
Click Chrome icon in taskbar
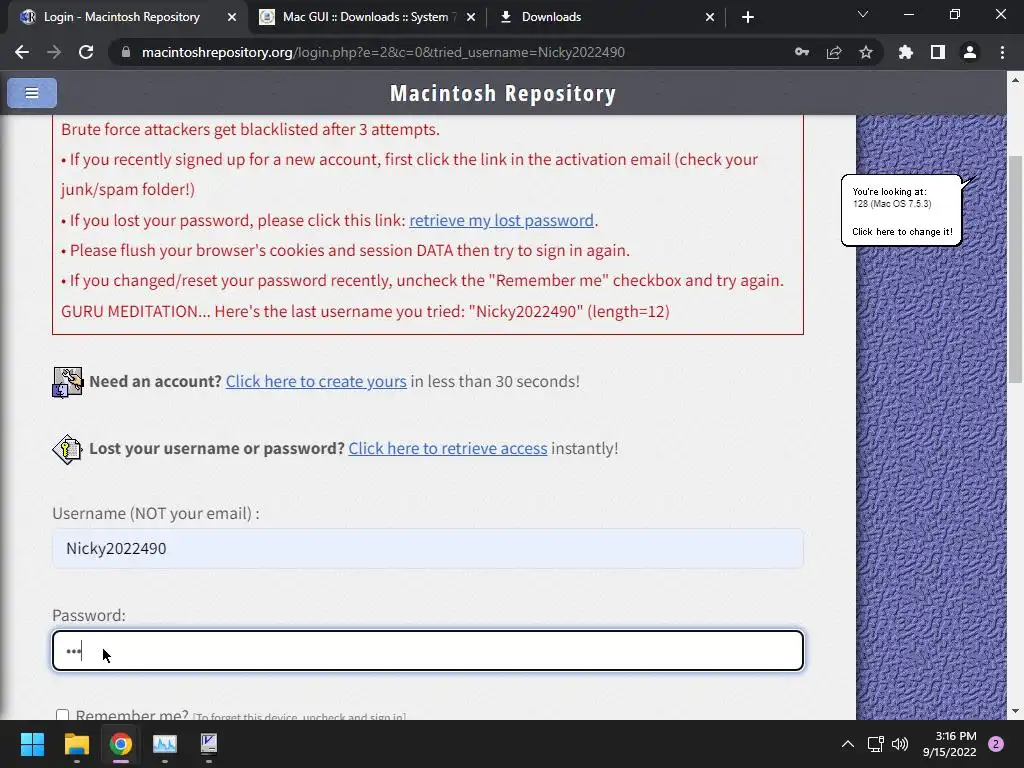point(121,744)
